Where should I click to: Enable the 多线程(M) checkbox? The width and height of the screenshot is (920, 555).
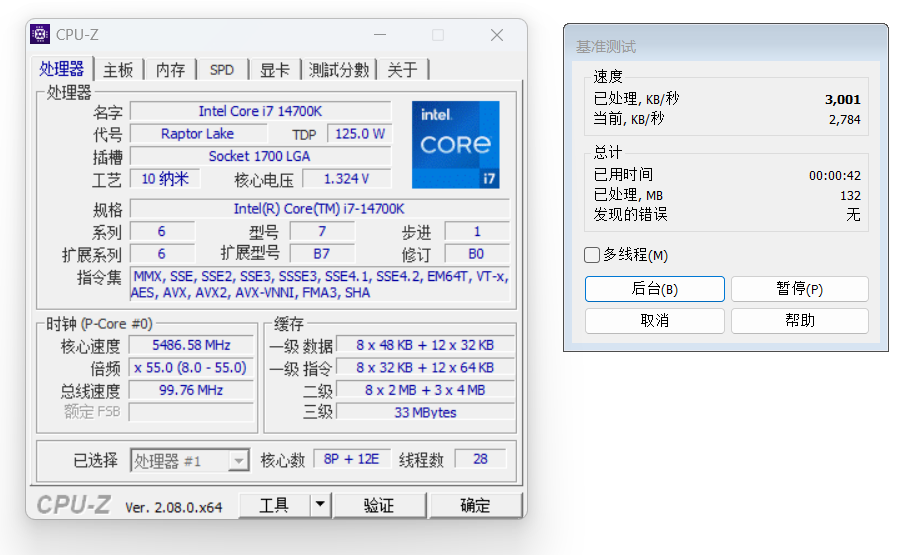pos(592,255)
